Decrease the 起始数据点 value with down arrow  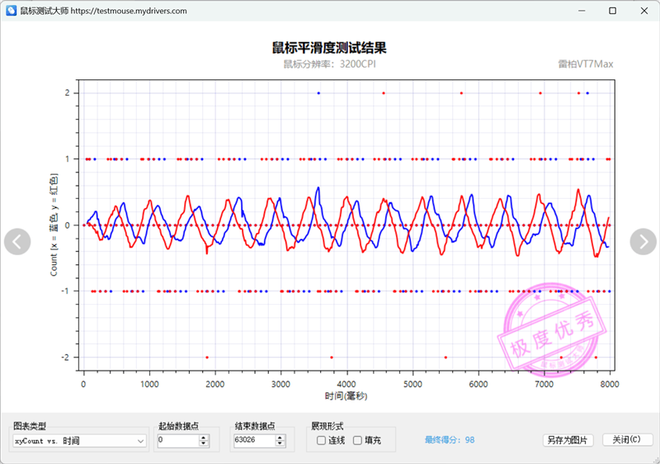(x=206, y=444)
